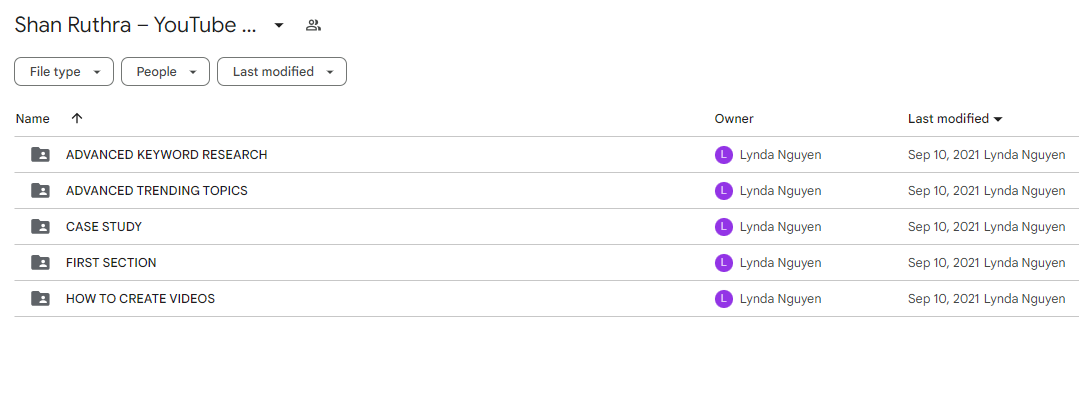Click the FIRST SECTION shared folder icon
1079x410 pixels.
[x=41, y=263]
